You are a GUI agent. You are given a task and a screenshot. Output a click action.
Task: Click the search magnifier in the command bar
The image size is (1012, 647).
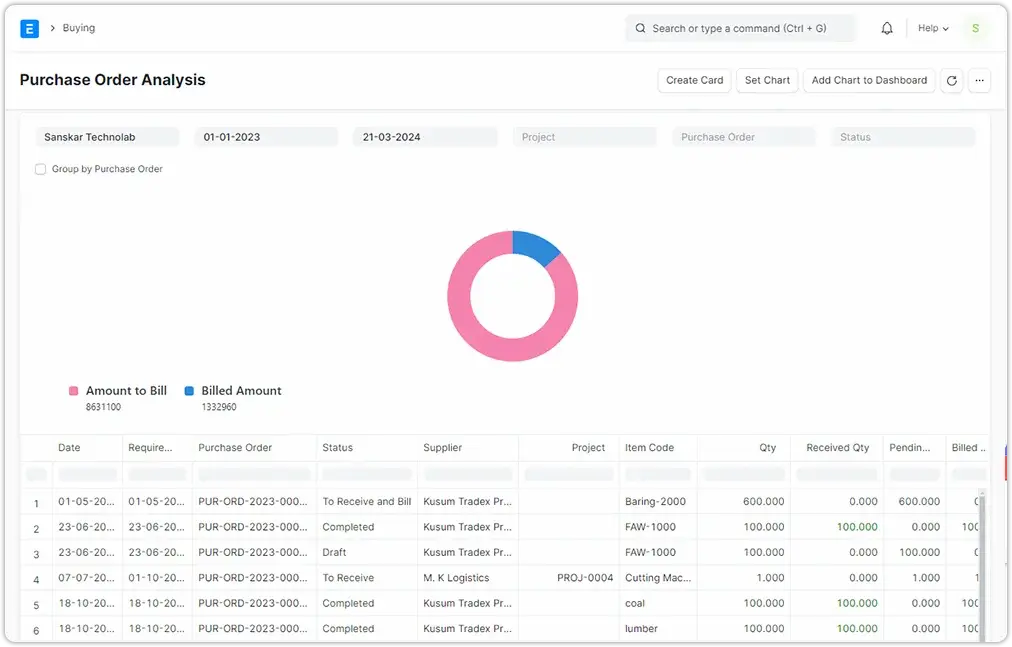point(640,28)
